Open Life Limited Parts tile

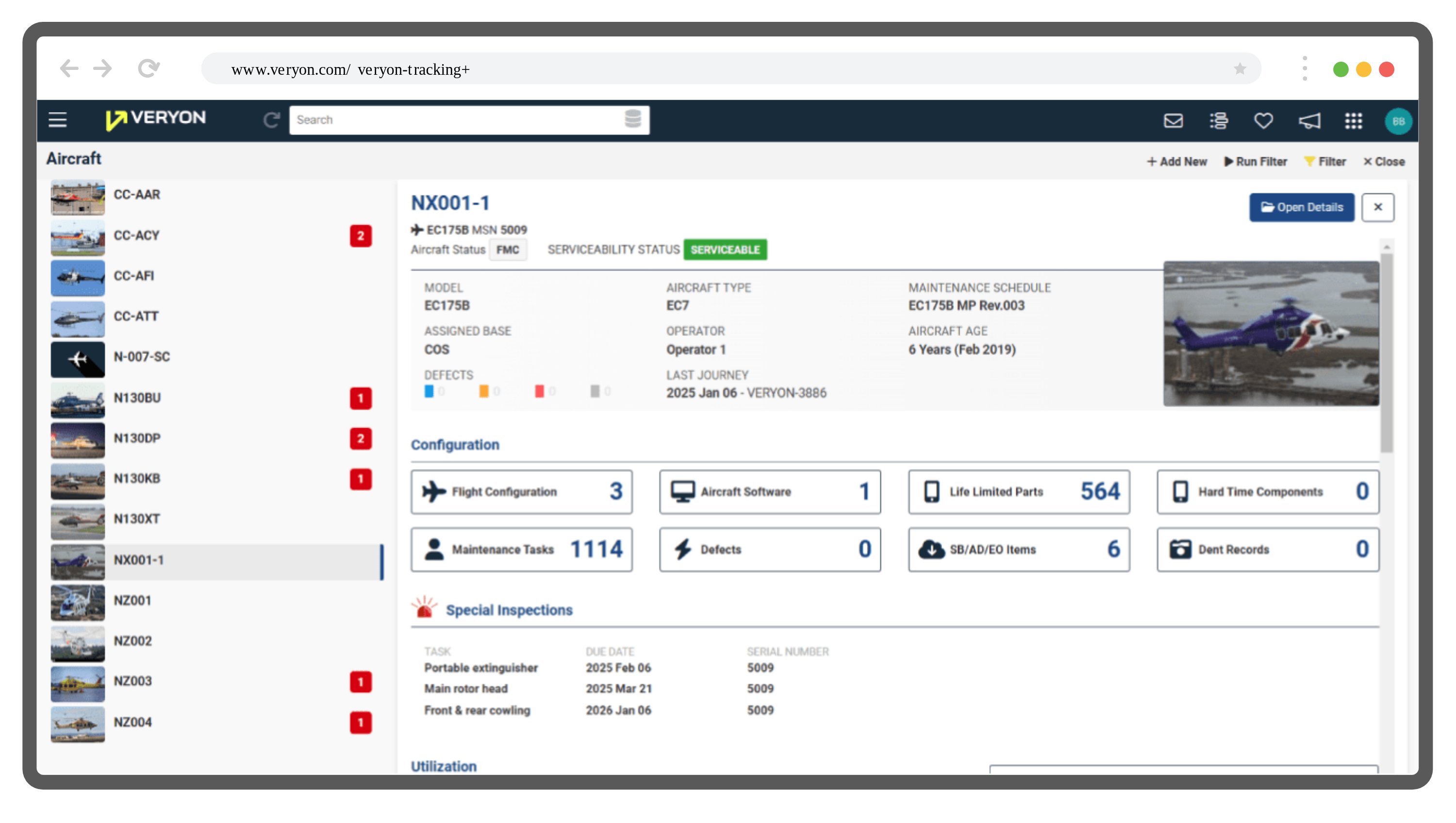[1019, 491]
